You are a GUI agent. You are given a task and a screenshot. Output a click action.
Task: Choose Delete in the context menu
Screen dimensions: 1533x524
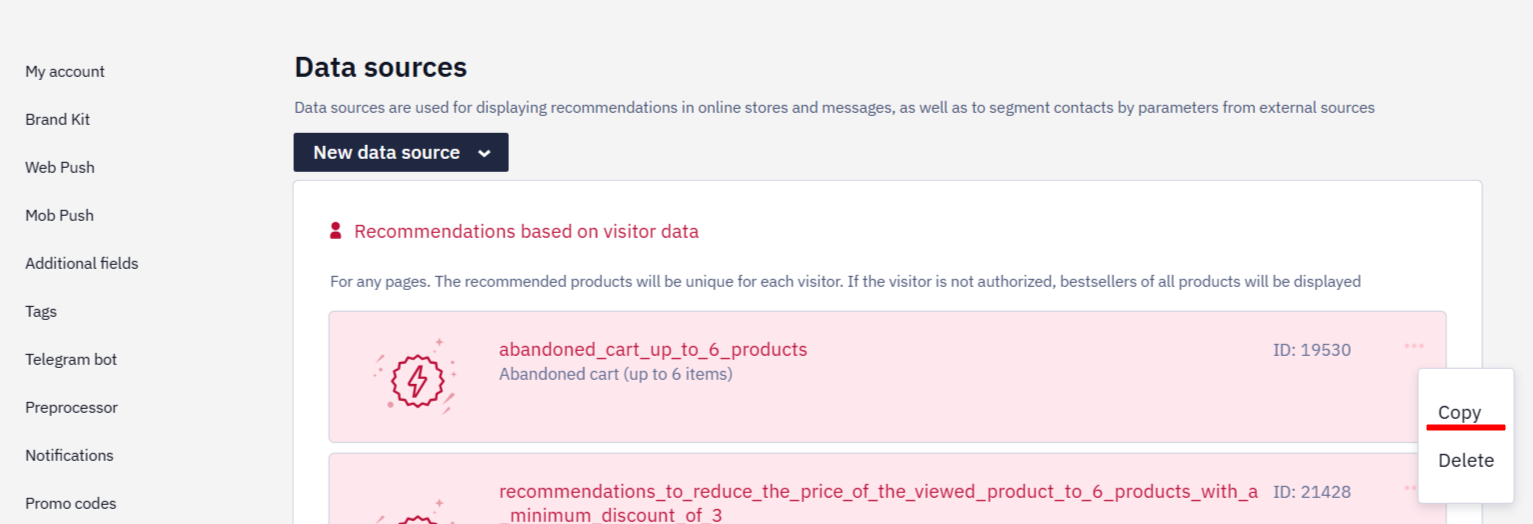[1466, 460]
